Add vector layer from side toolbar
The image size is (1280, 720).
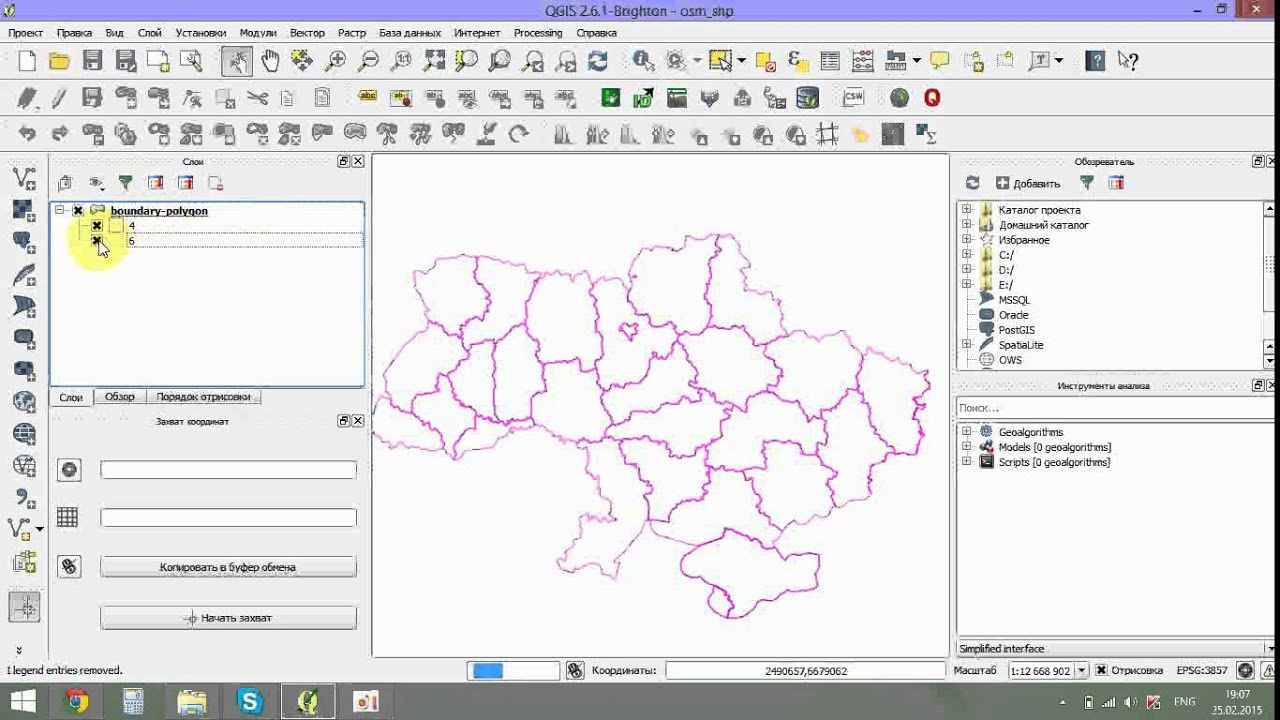[x=24, y=178]
